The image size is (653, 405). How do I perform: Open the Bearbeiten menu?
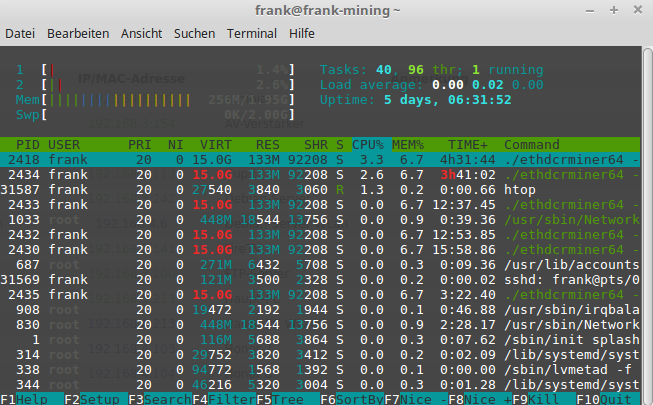pyautogui.click(x=78, y=33)
